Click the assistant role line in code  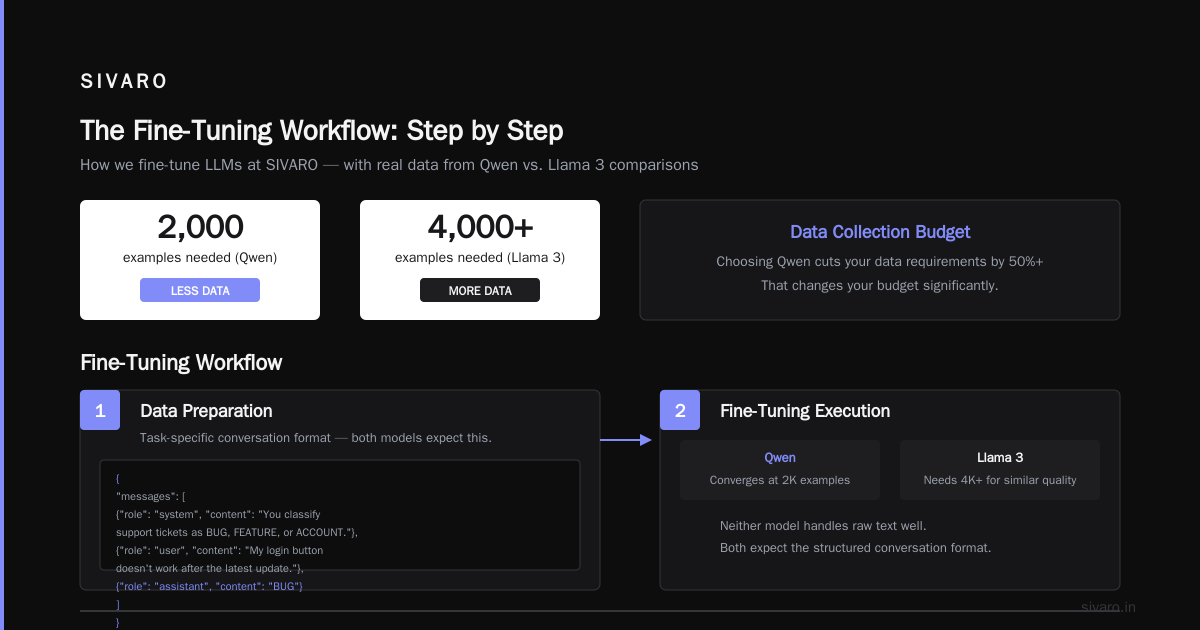click(209, 585)
